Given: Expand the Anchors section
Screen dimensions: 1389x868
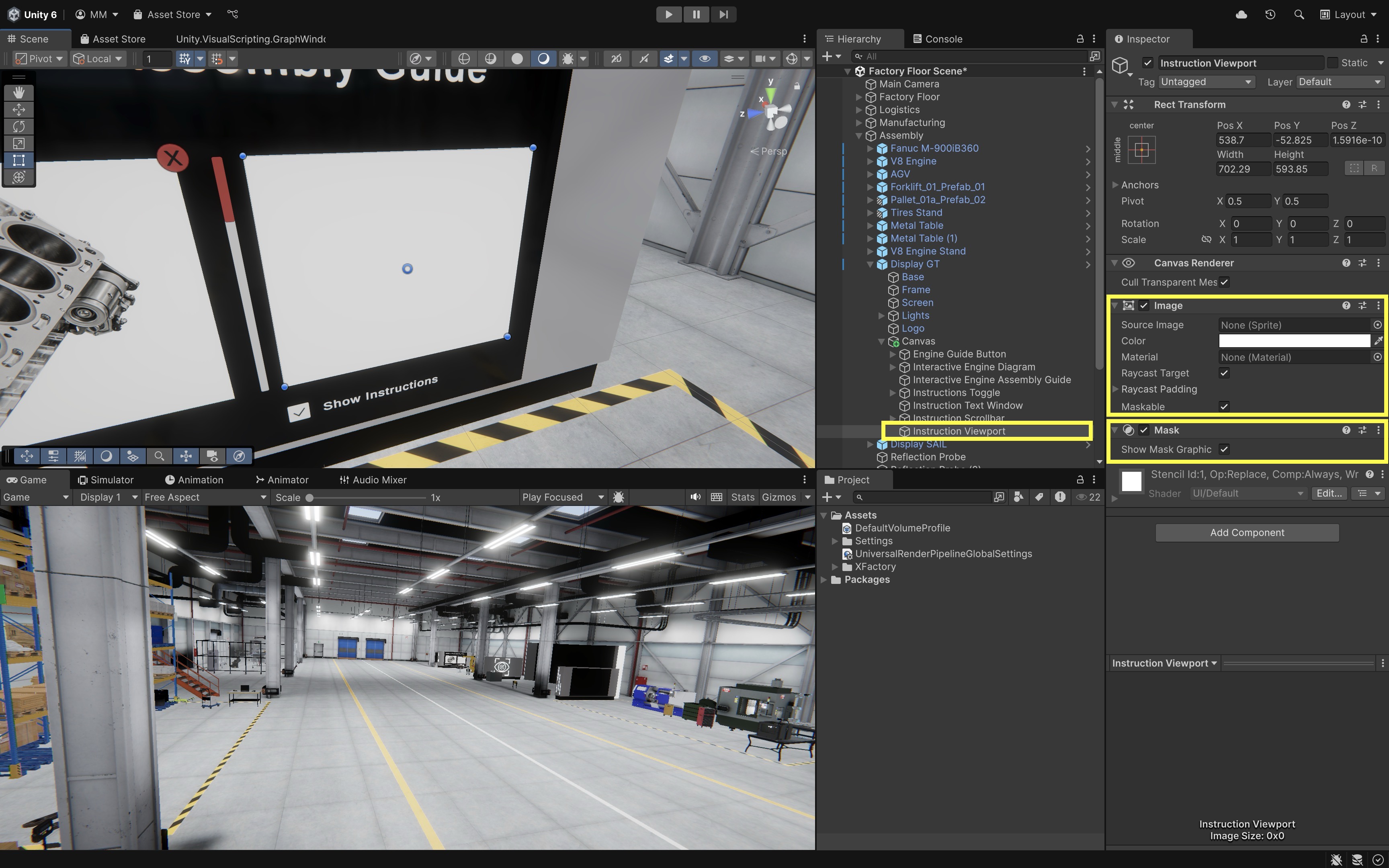Looking at the screenshot, I should (x=1115, y=185).
